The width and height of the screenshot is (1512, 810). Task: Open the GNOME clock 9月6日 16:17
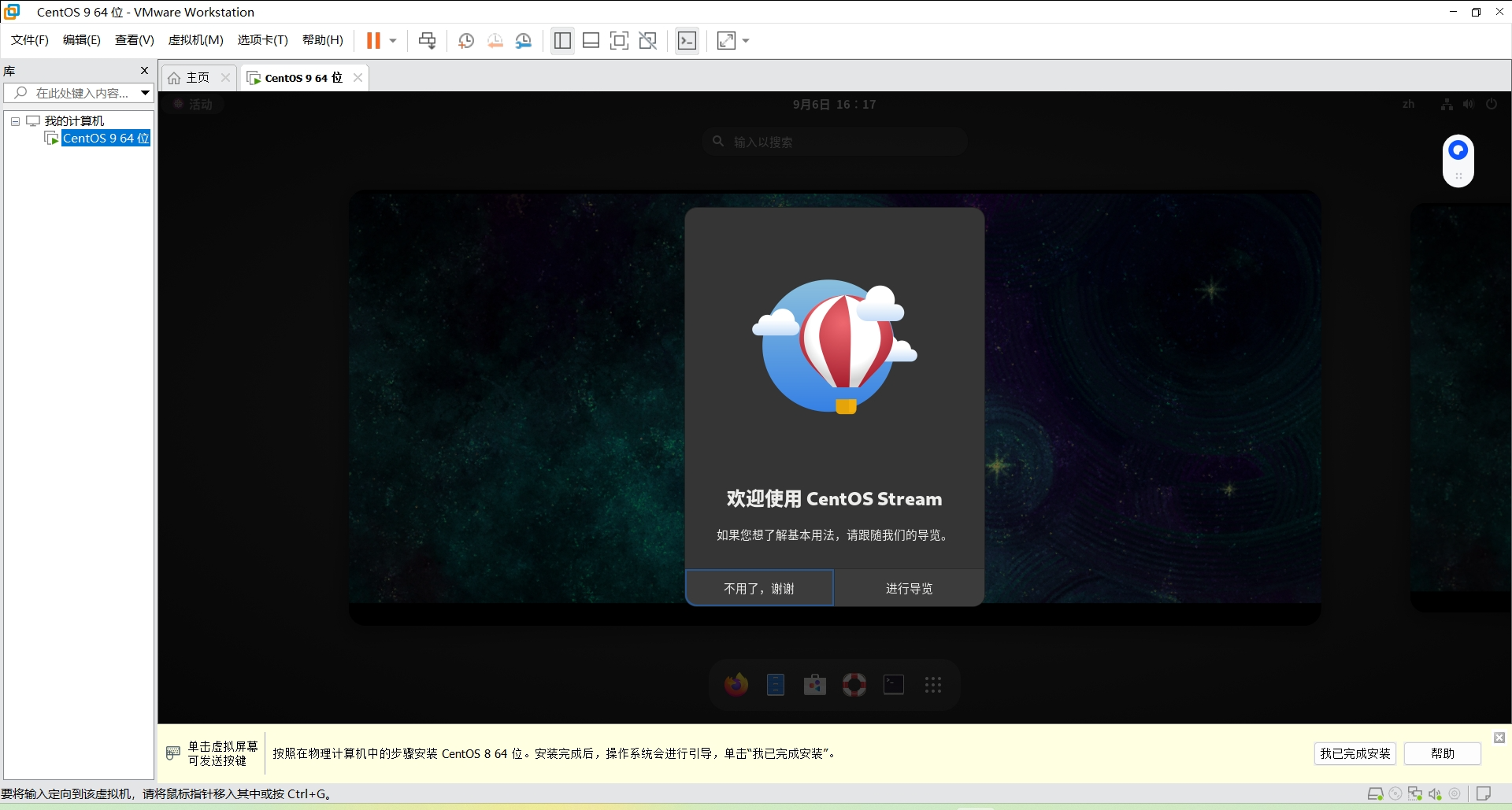[834, 104]
